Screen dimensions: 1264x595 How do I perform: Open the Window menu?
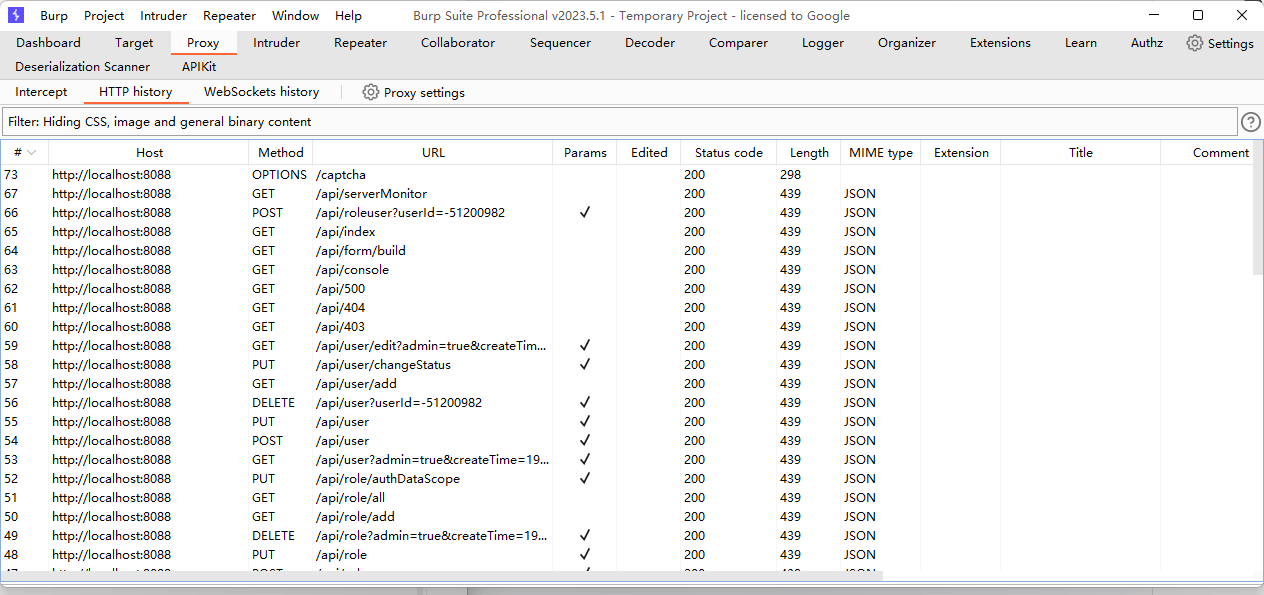(x=296, y=16)
